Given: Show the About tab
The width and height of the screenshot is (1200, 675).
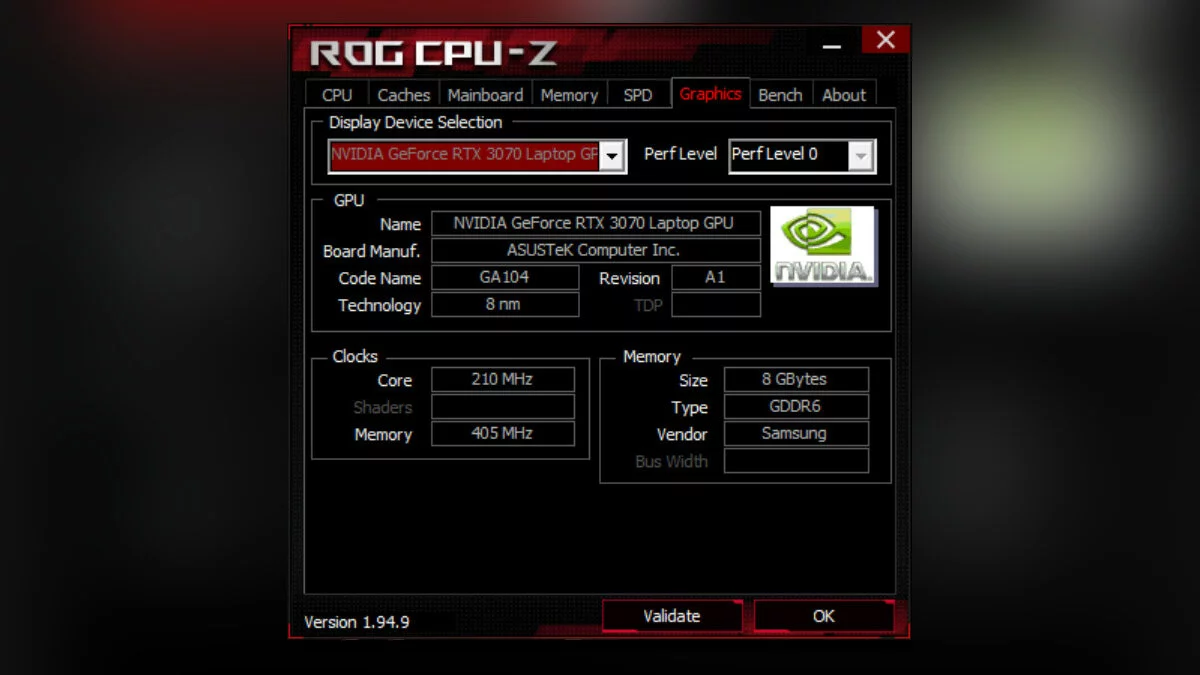Looking at the screenshot, I should (x=844, y=95).
